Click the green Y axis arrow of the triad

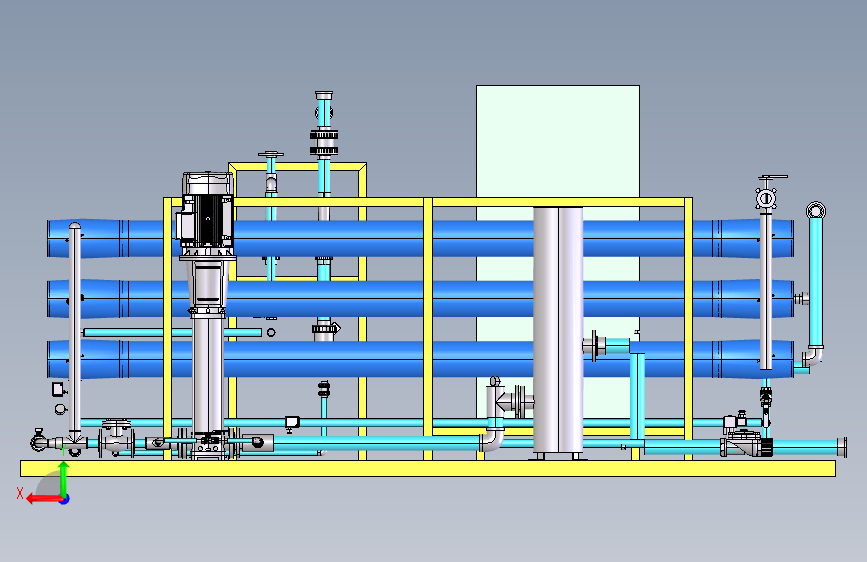click(64, 479)
